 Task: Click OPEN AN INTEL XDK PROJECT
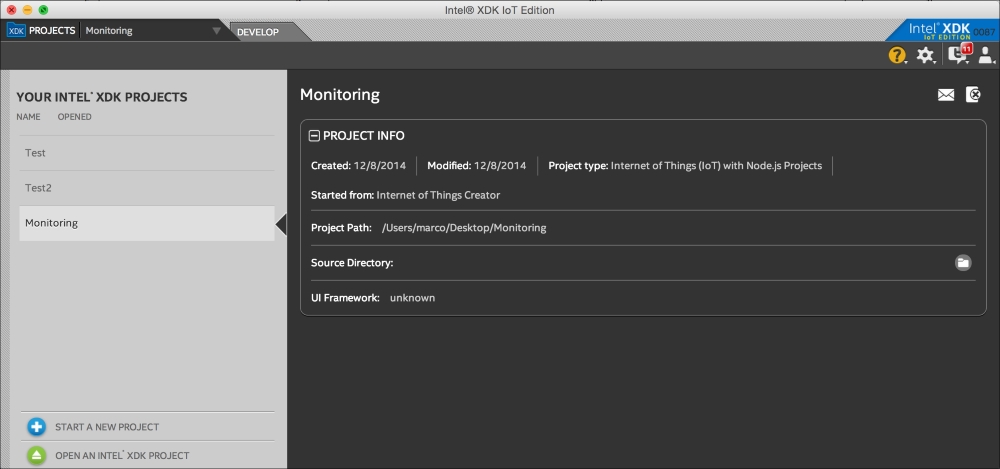(x=122, y=456)
